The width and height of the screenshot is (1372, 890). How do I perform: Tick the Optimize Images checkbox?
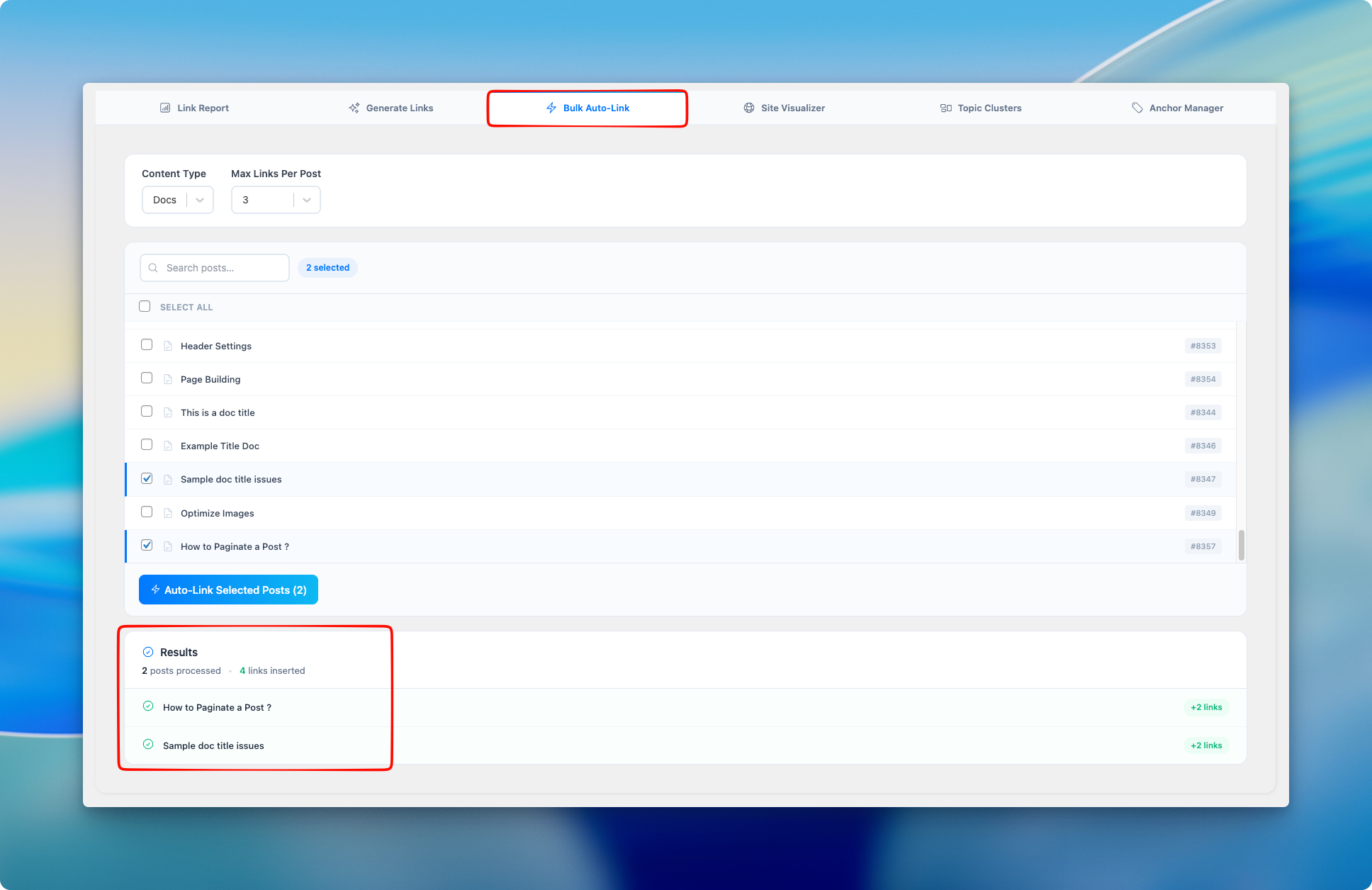pyautogui.click(x=147, y=512)
